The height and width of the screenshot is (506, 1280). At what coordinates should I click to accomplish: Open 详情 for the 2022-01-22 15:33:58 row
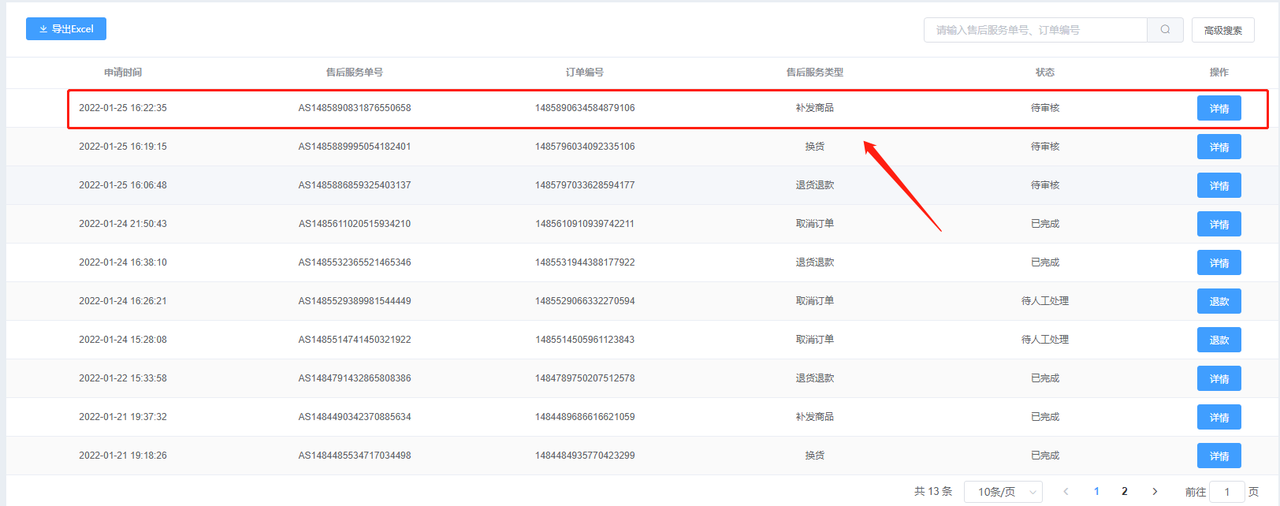[x=1219, y=379]
